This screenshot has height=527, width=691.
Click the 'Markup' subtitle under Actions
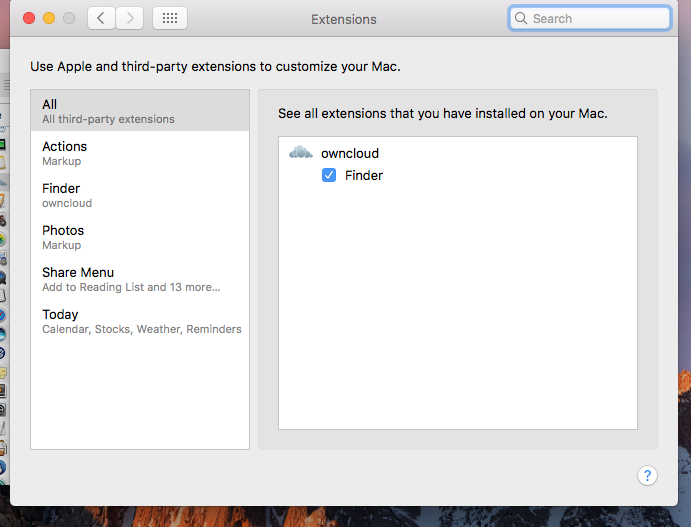pos(62,161)
